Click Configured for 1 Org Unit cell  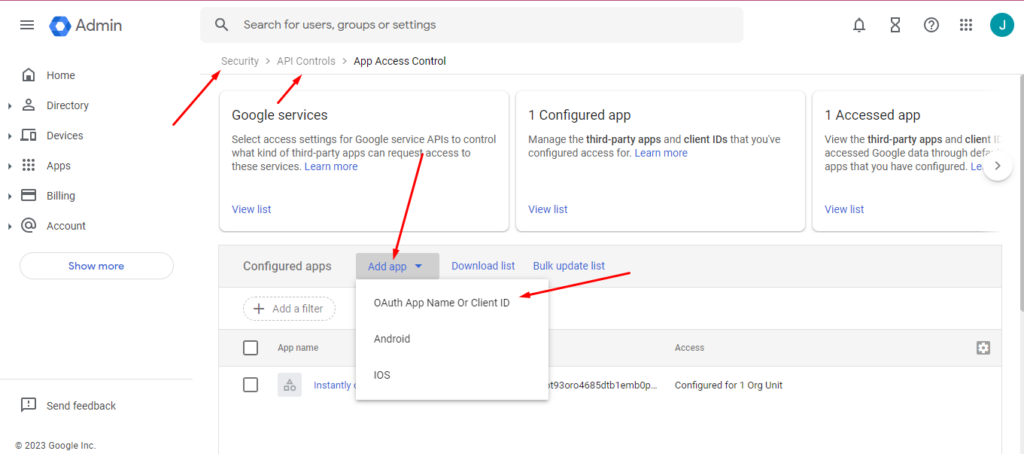tap(728, 385)
